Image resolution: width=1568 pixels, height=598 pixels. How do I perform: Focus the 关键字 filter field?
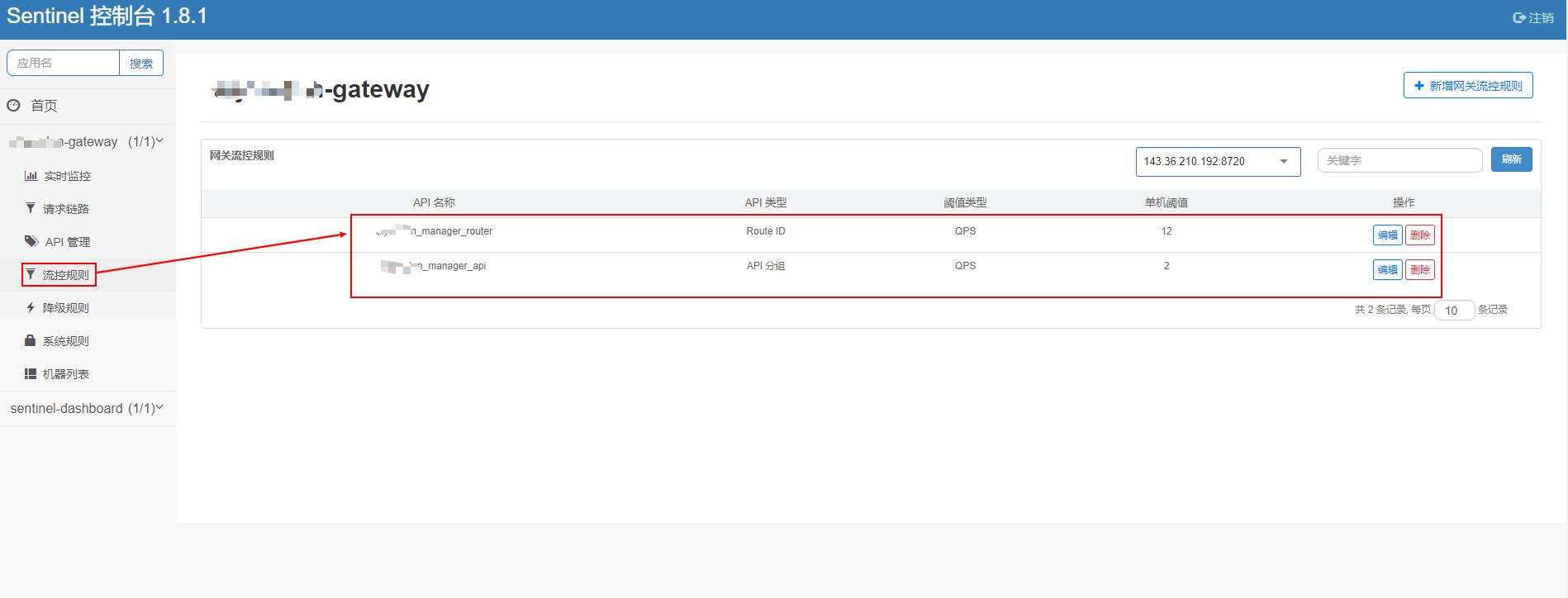[x=1399, y=160]
